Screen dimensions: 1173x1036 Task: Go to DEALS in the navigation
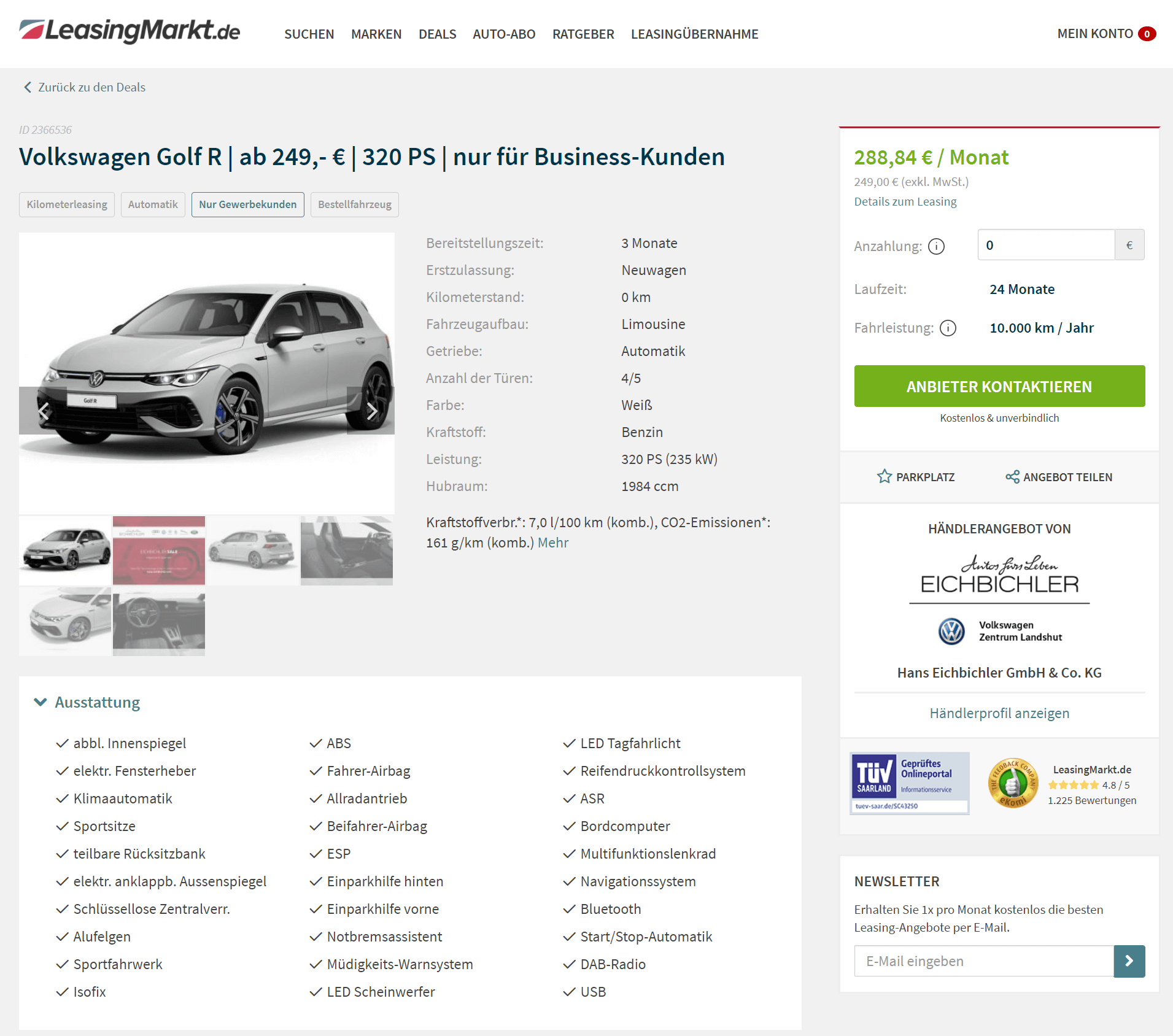[x=437, y=34]
